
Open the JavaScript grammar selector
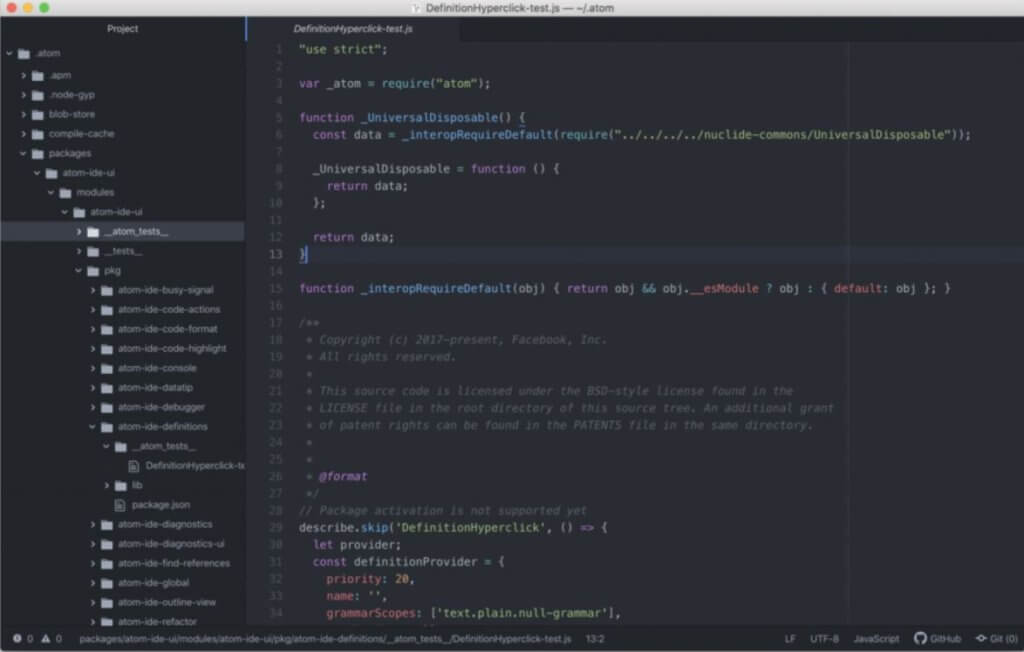876,638
